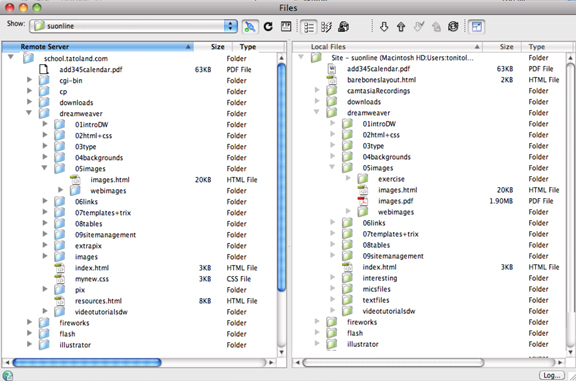576x381 pixels.
Task: Toggle the Expand/Collapse panel icon
Action: tap(476, 26)
